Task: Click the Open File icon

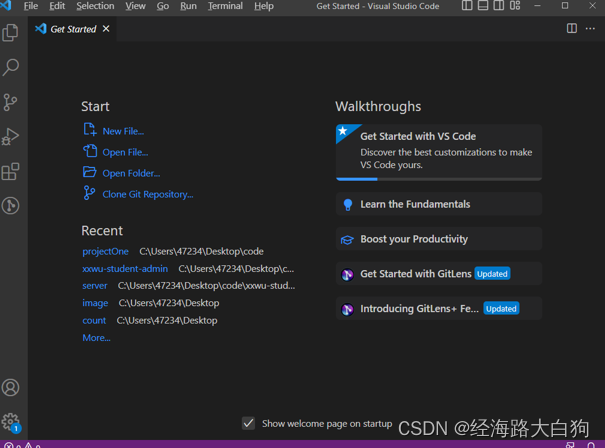Action: tap(90, 151)
